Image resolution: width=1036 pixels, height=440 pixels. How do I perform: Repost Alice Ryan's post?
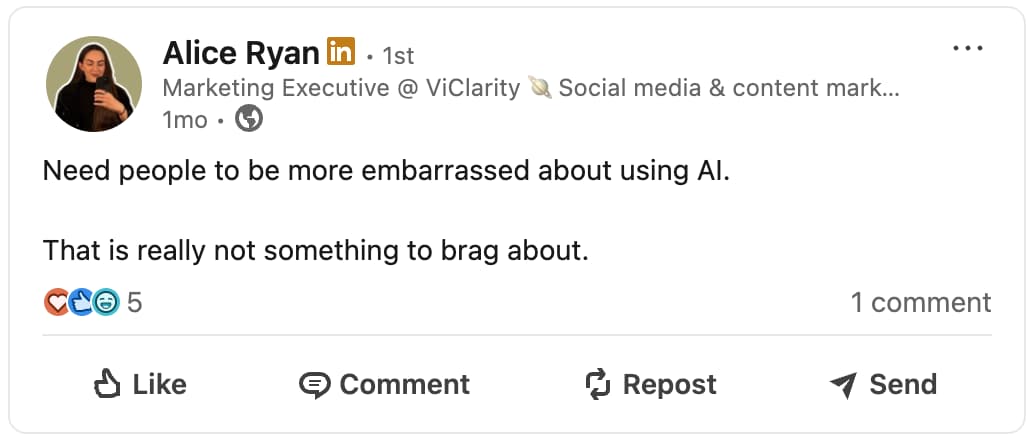pos(650,385)
